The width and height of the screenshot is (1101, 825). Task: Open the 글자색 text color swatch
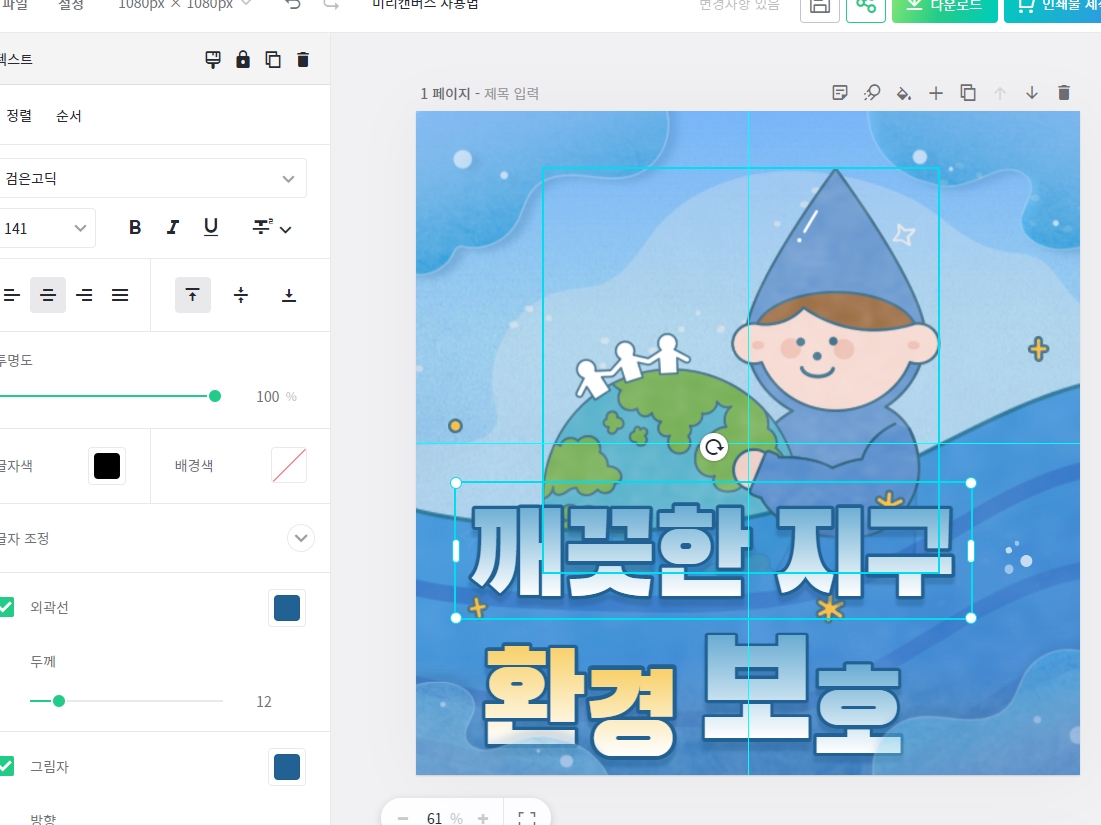point(107,465)
